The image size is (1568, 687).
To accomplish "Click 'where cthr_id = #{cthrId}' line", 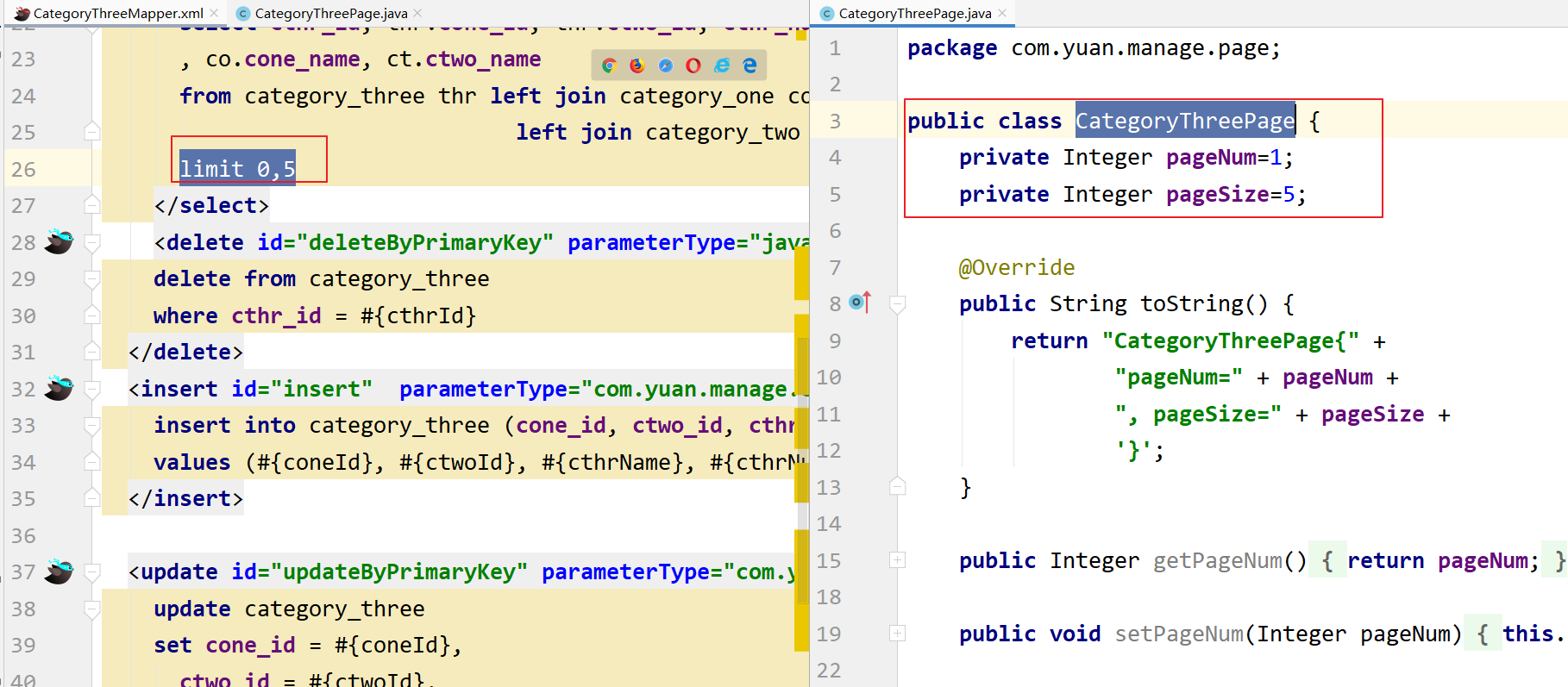I will pyautogui.click(x=315, y=315).
